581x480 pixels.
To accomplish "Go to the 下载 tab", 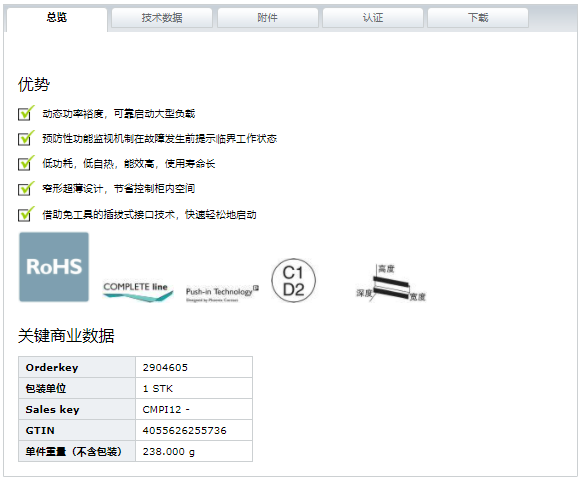I will click(x=478, y=18).
